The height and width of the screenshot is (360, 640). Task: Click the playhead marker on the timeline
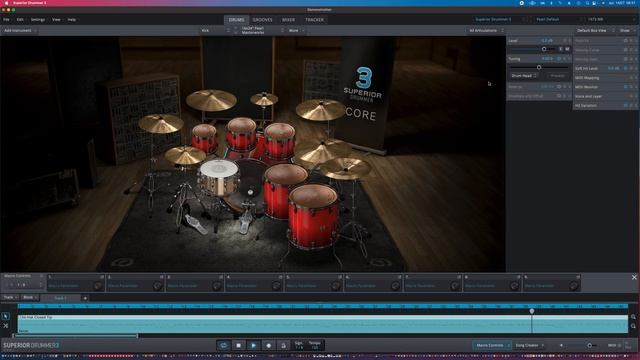tap(532, 311)
